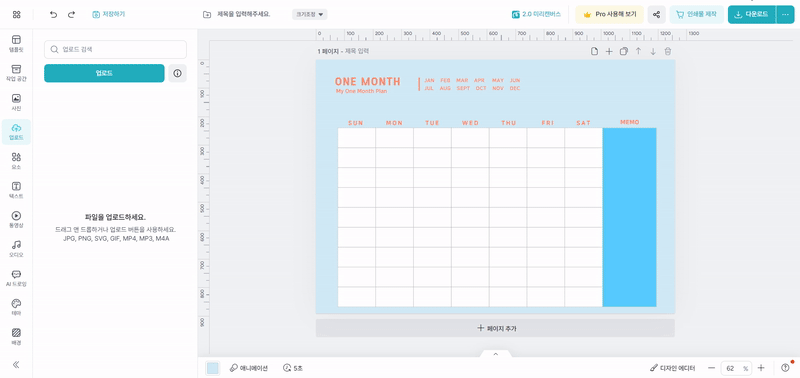Click the 저장하기 save button
Viewport: 800px width, 378px height.
pos(109,14)
